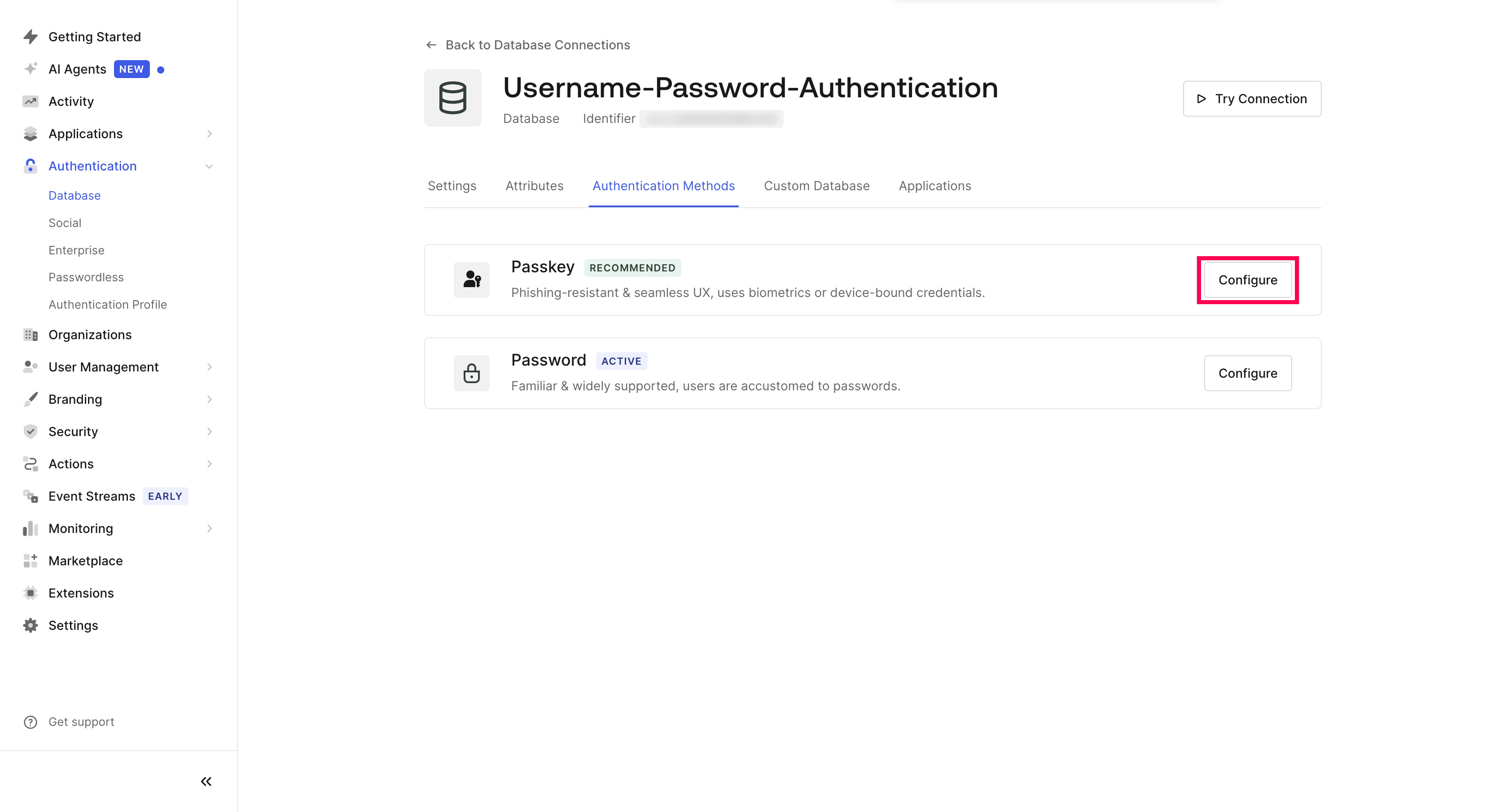The image size is (1491, 812).
Task: Collapse the Authentication sidebar section
Action: pyautogui.click(x=209, y=166)
